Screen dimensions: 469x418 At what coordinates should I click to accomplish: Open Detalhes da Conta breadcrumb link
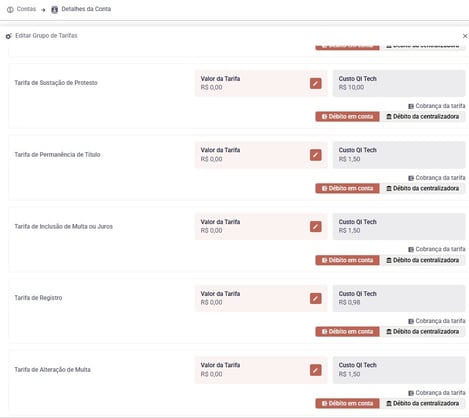click(x=86, y=9)
